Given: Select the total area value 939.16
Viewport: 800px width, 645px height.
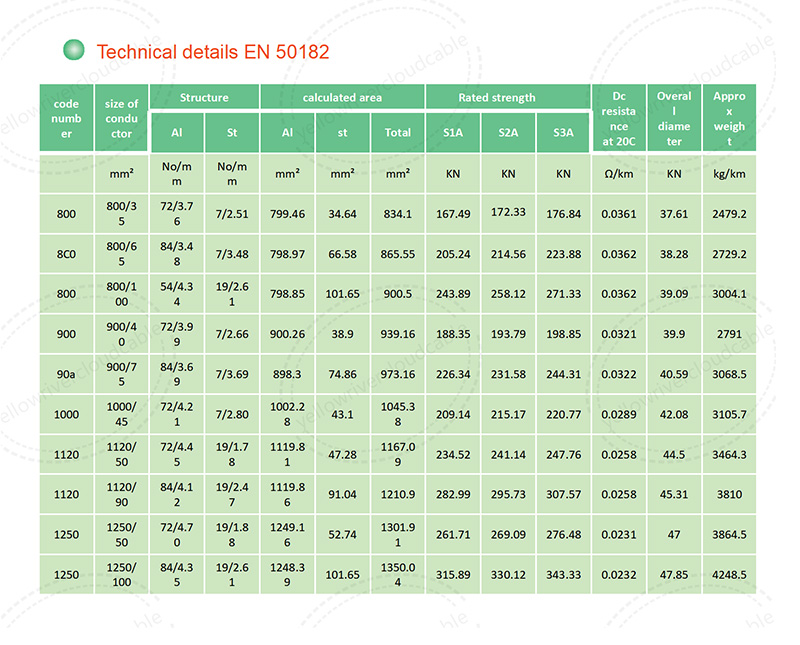Looking at the screenshot, I should (x=397, y=334).
